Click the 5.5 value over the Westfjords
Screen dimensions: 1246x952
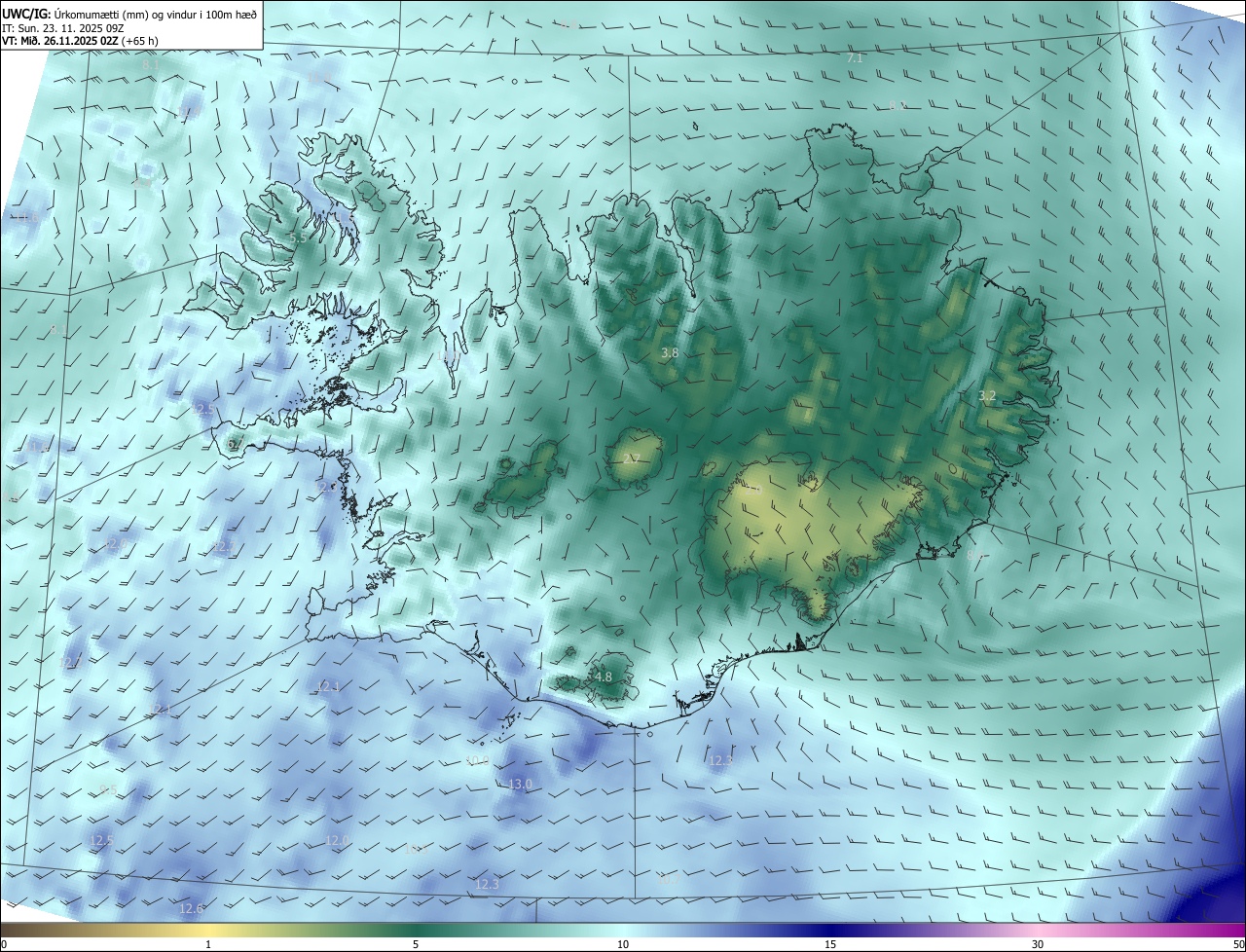tap(299, 238)
